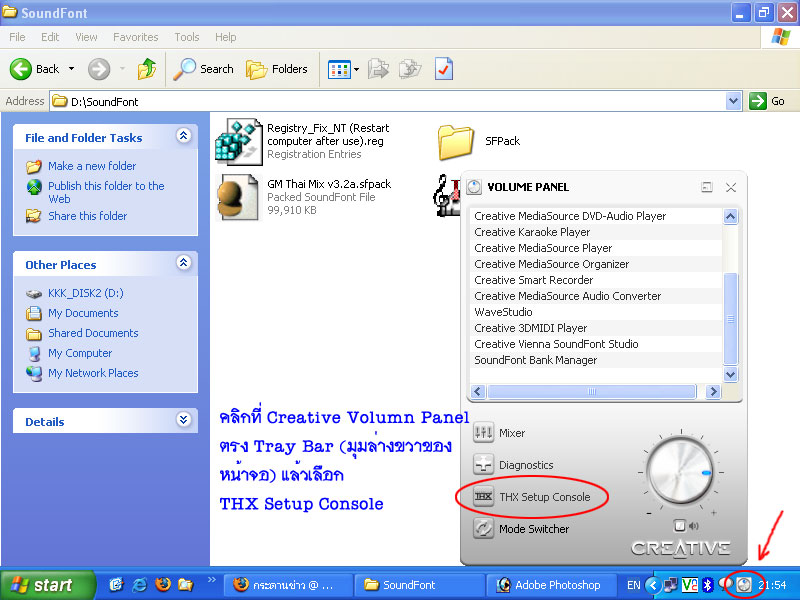Viewport: 800px width, 600px height.
Task: Minimize the Volume Panel to compact view
Action: 707,187
